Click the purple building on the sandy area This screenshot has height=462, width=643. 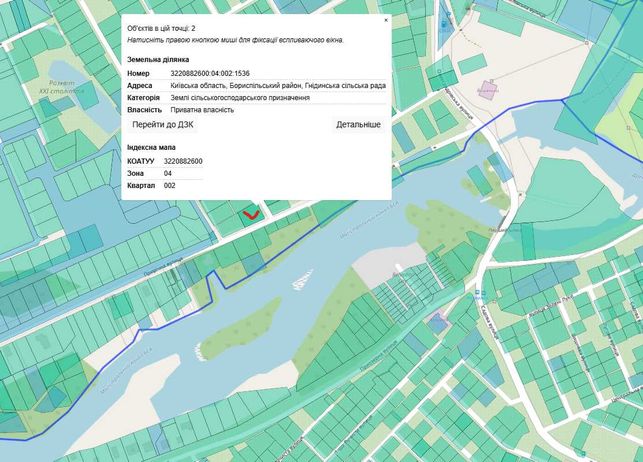click(488, 89)
